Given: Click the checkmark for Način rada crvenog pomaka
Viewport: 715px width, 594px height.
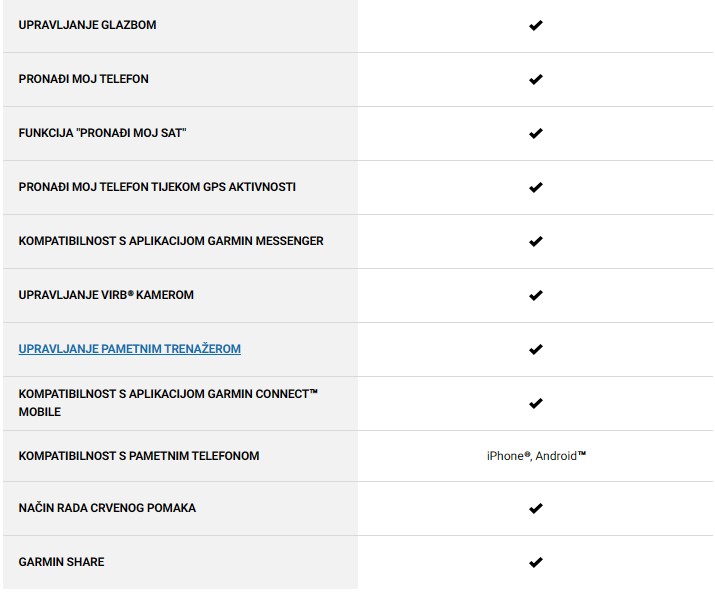Looking at the screenshot, I should click(535, 508).
